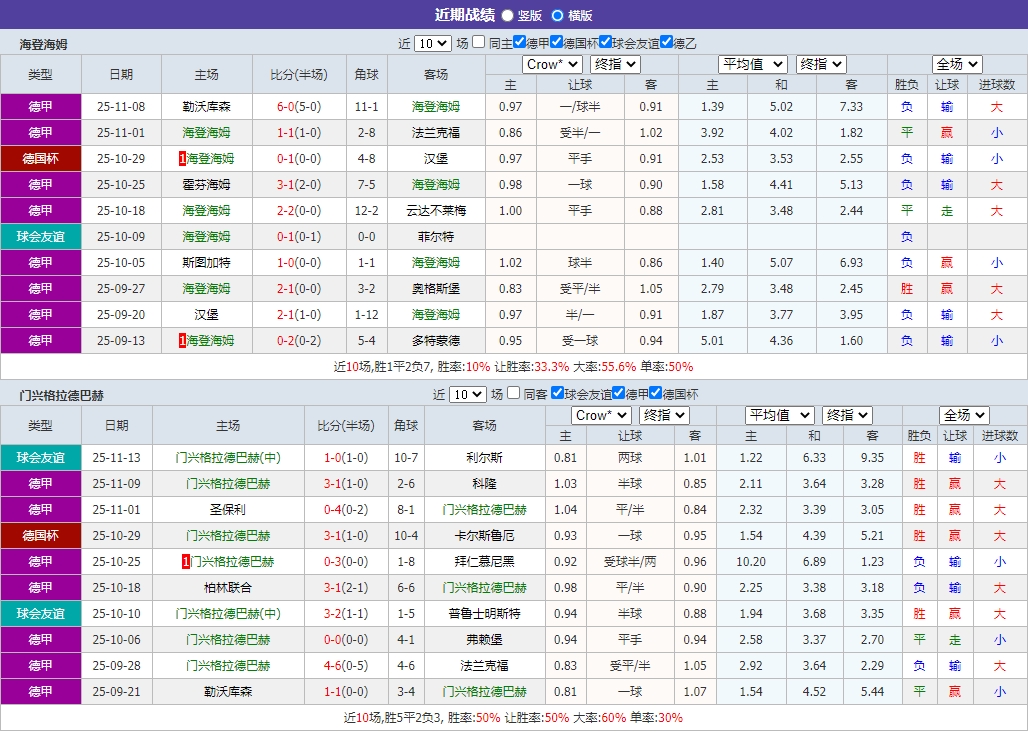
Task: Uncheck 德国杯 in the top filter row
Action: click(x=555, y=43)
